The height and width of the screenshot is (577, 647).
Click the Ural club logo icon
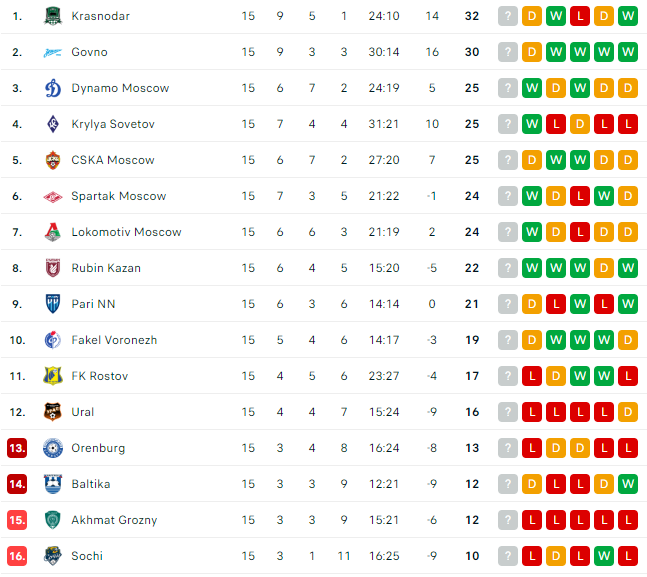point(53,412)
